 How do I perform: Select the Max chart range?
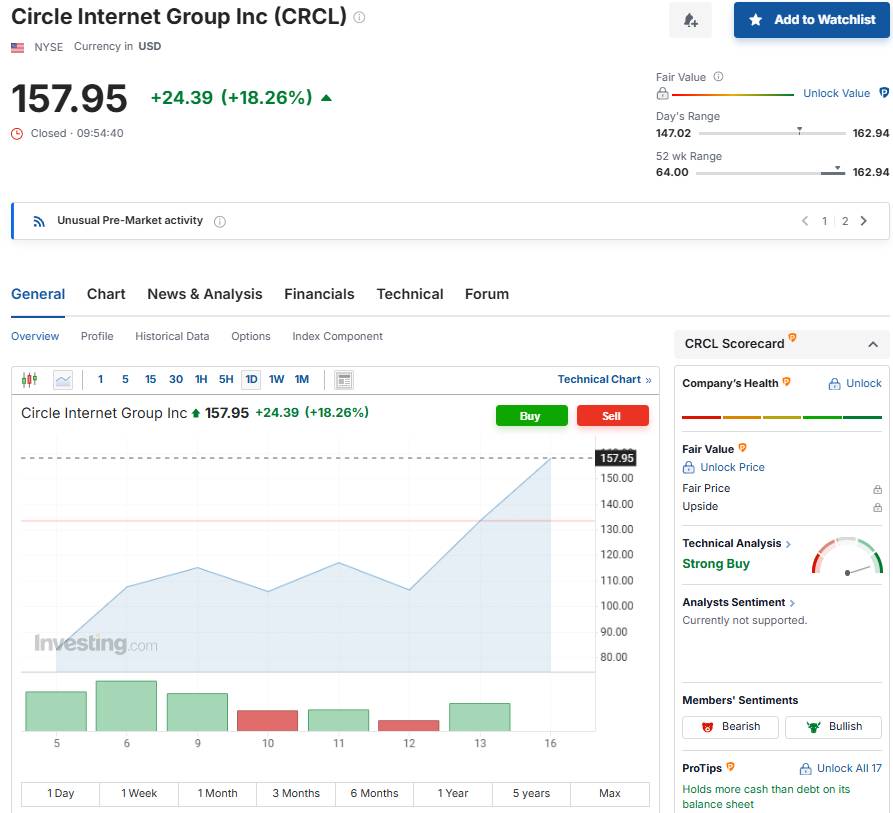click(x=610, y=794)
